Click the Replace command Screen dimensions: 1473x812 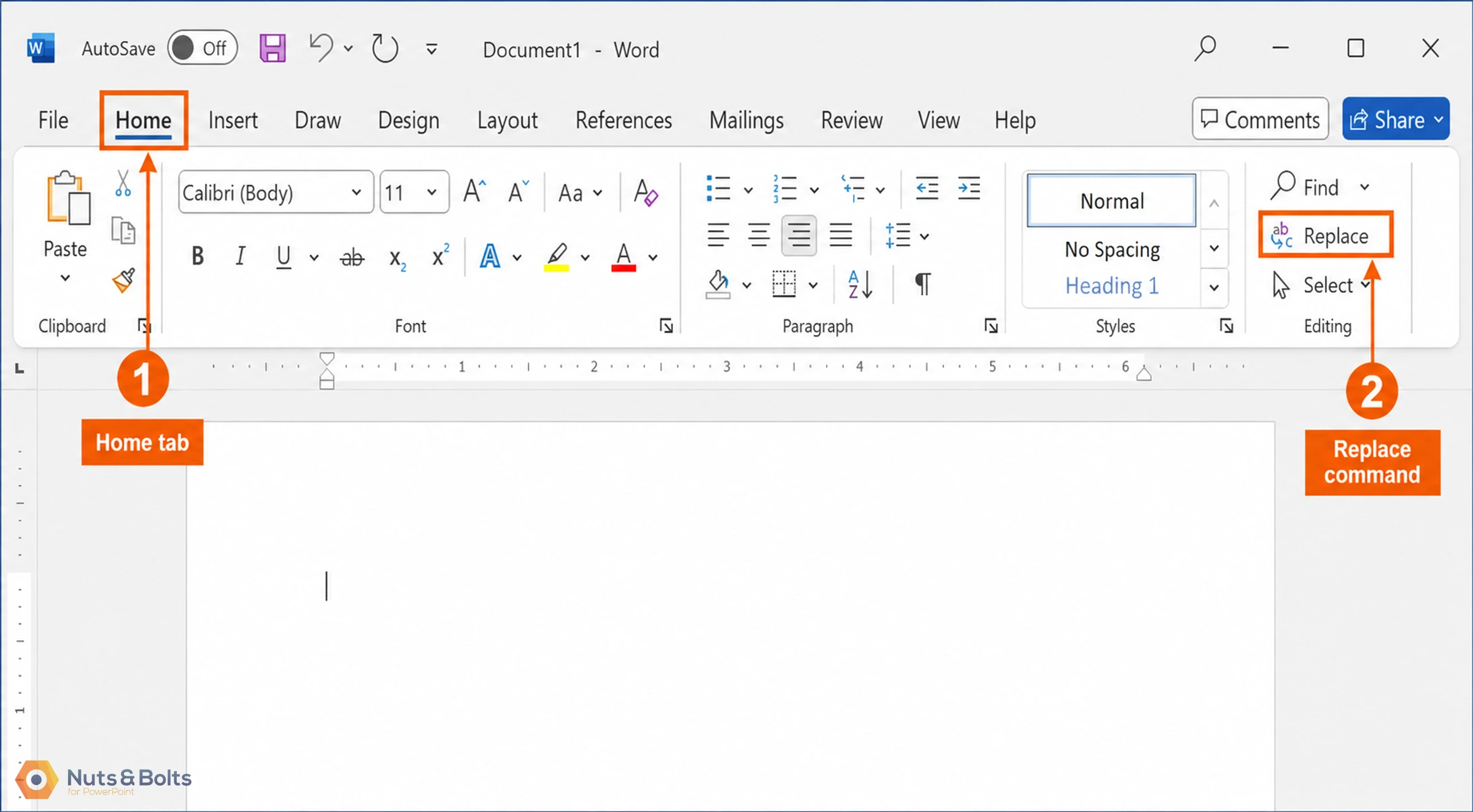click(1326, 236)
